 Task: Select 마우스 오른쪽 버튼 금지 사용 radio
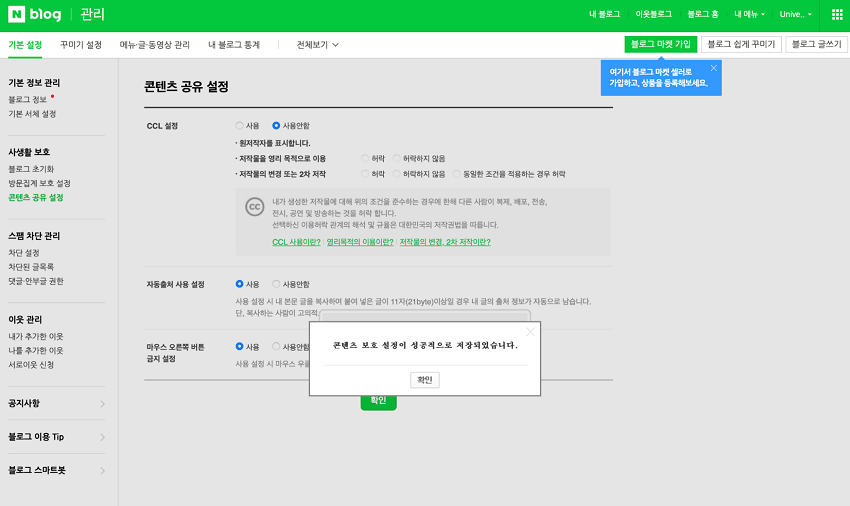[x=239, y=347]
